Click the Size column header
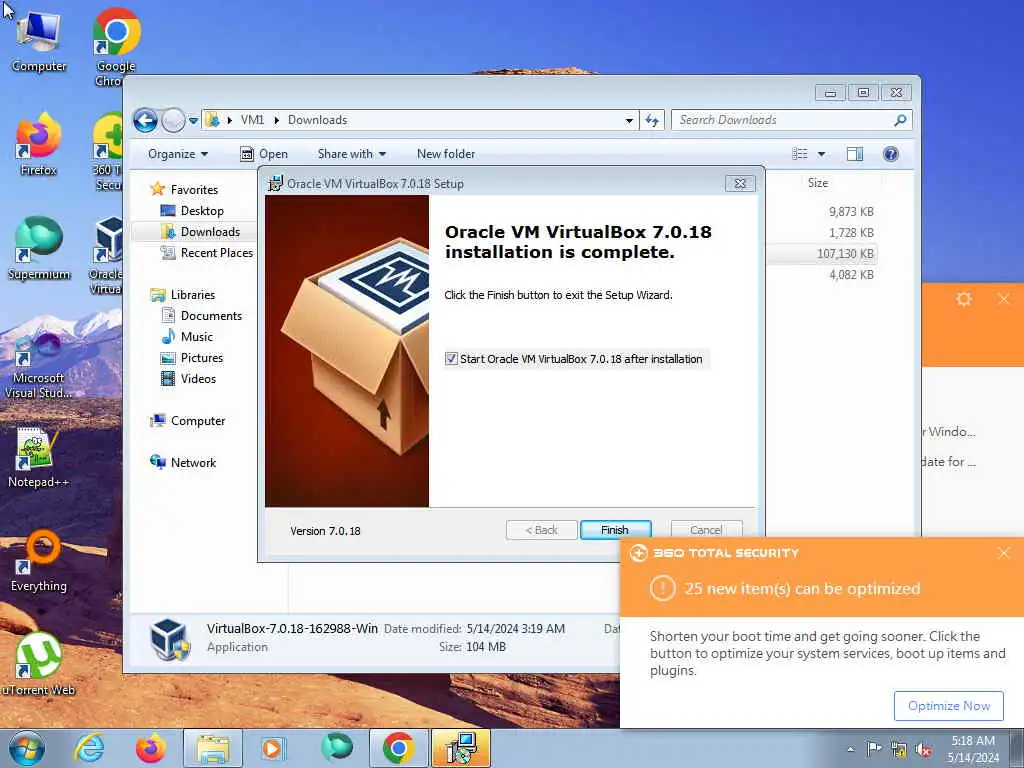This screenshot has width=1024, height=768. tap(818, 183)
